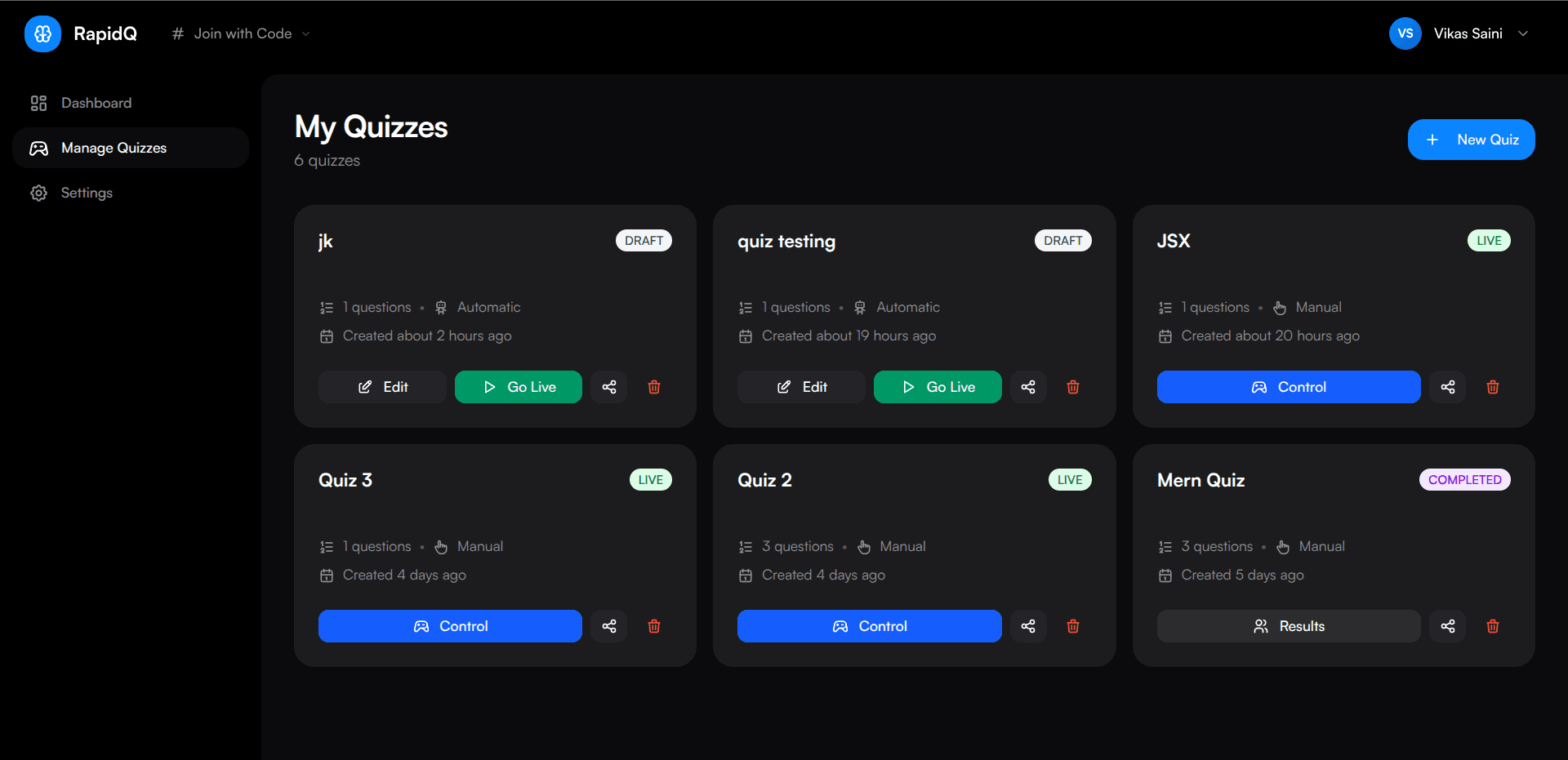Open Control for the JSX quiz
The height and width of the screenshot is (760, 1568).
tap(1288, 387)
